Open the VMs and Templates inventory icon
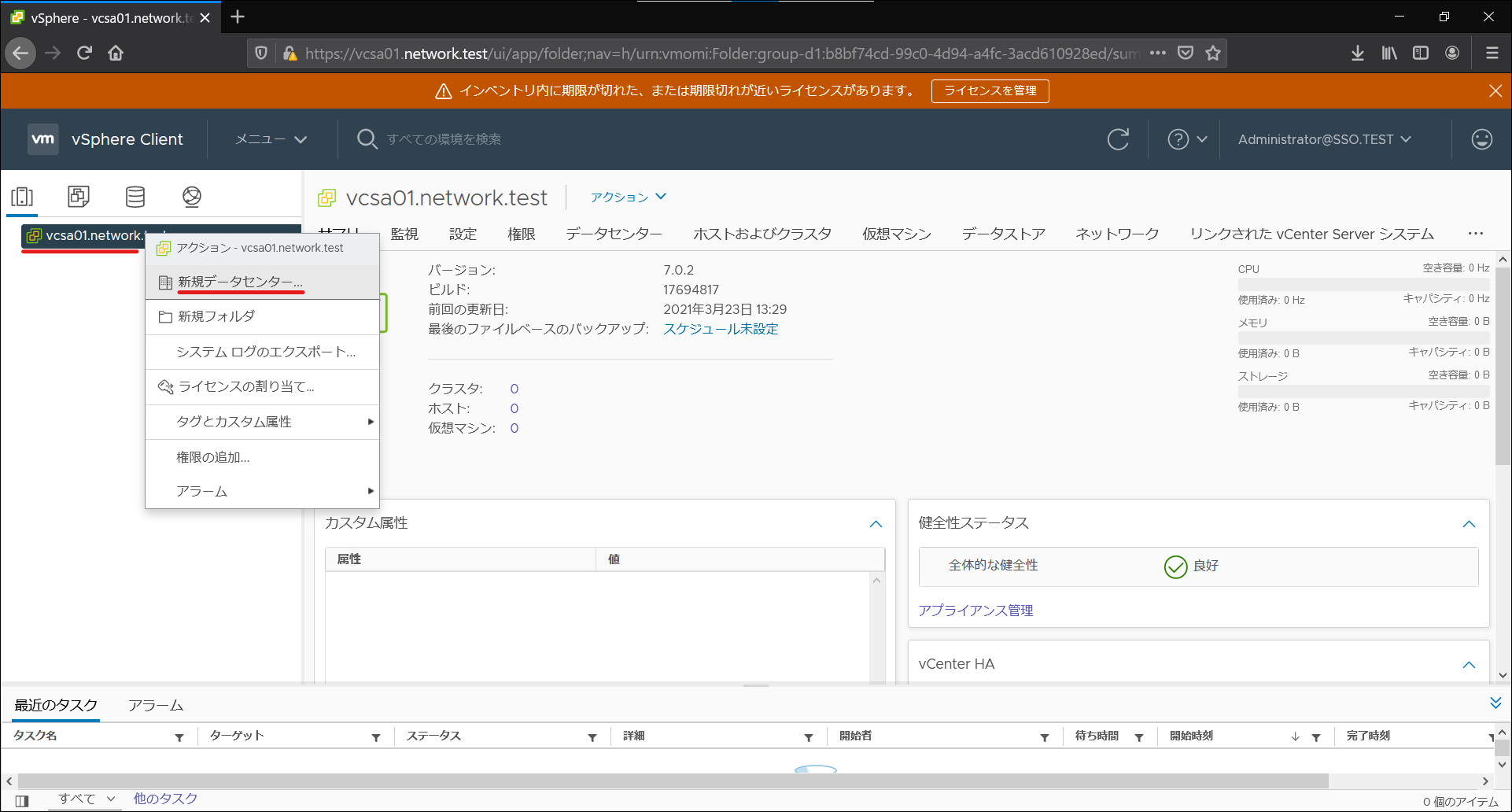 click(79, 197)
